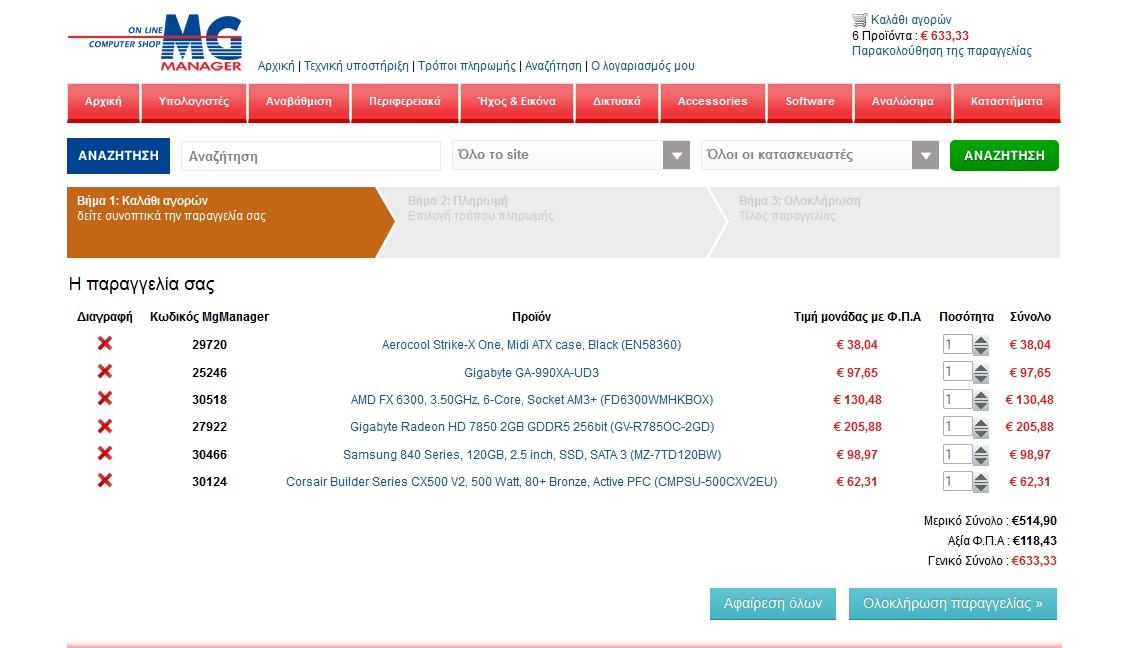Image resolution: width=1141 pixels, height=648 pixels.
Task: Click Μερικό Σύνολο value €514,90
Action: coord(1034,521)
